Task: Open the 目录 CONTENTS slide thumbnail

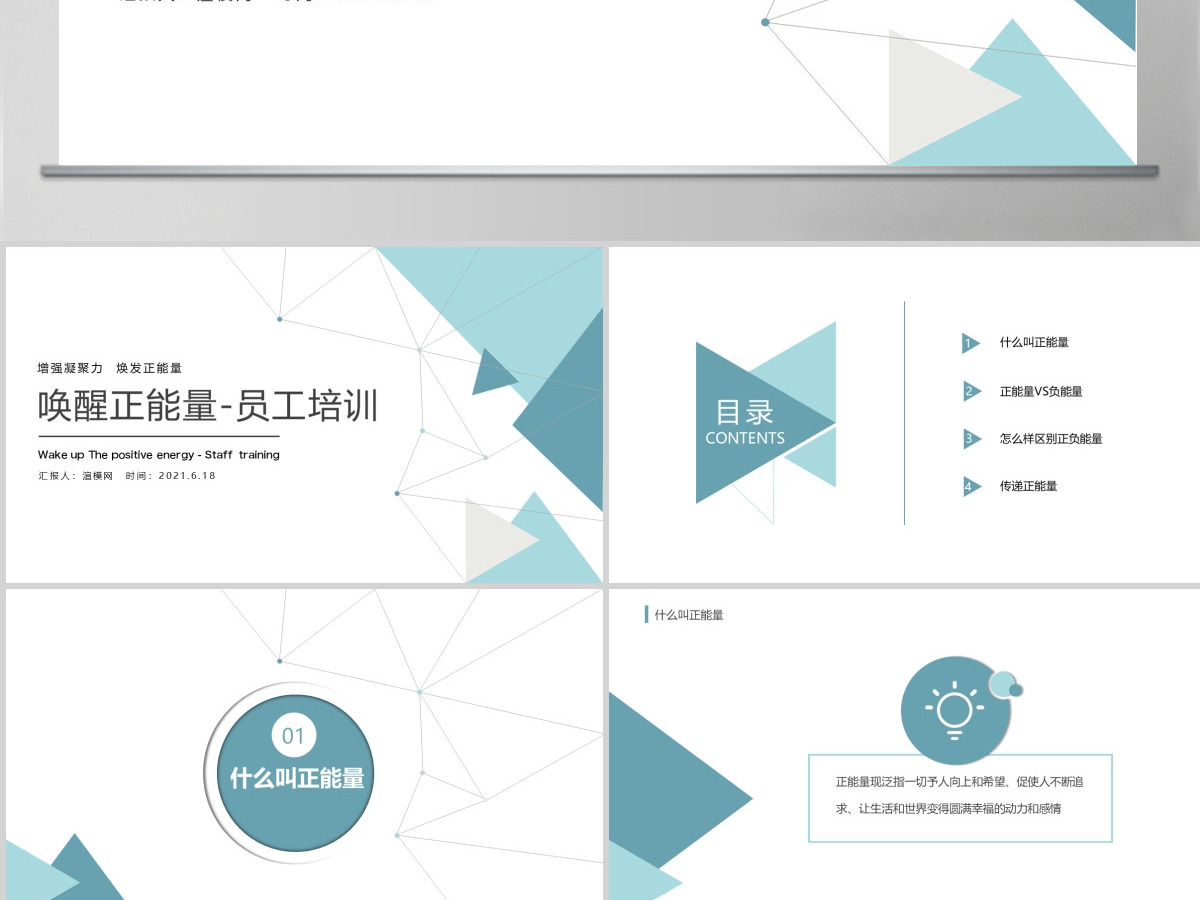Action: 904,415
